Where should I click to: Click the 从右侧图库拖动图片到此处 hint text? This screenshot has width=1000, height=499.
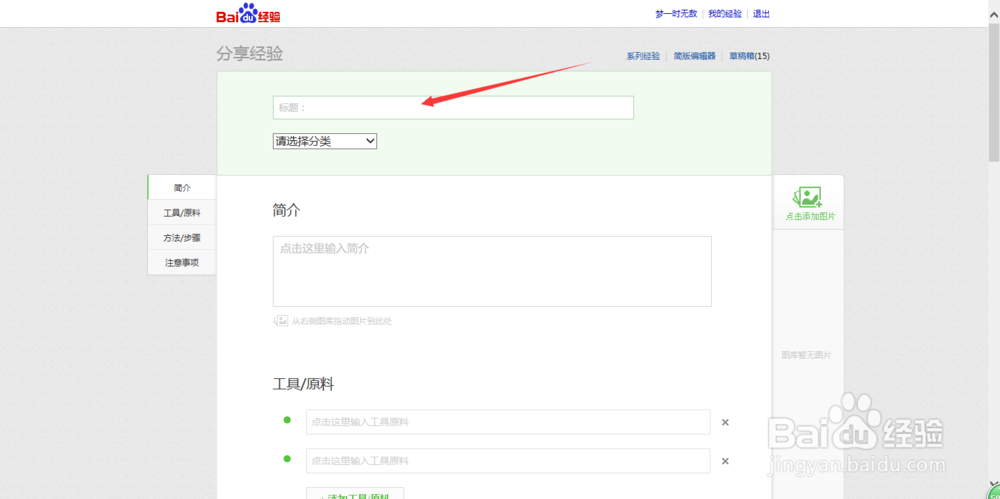point(342,321)
